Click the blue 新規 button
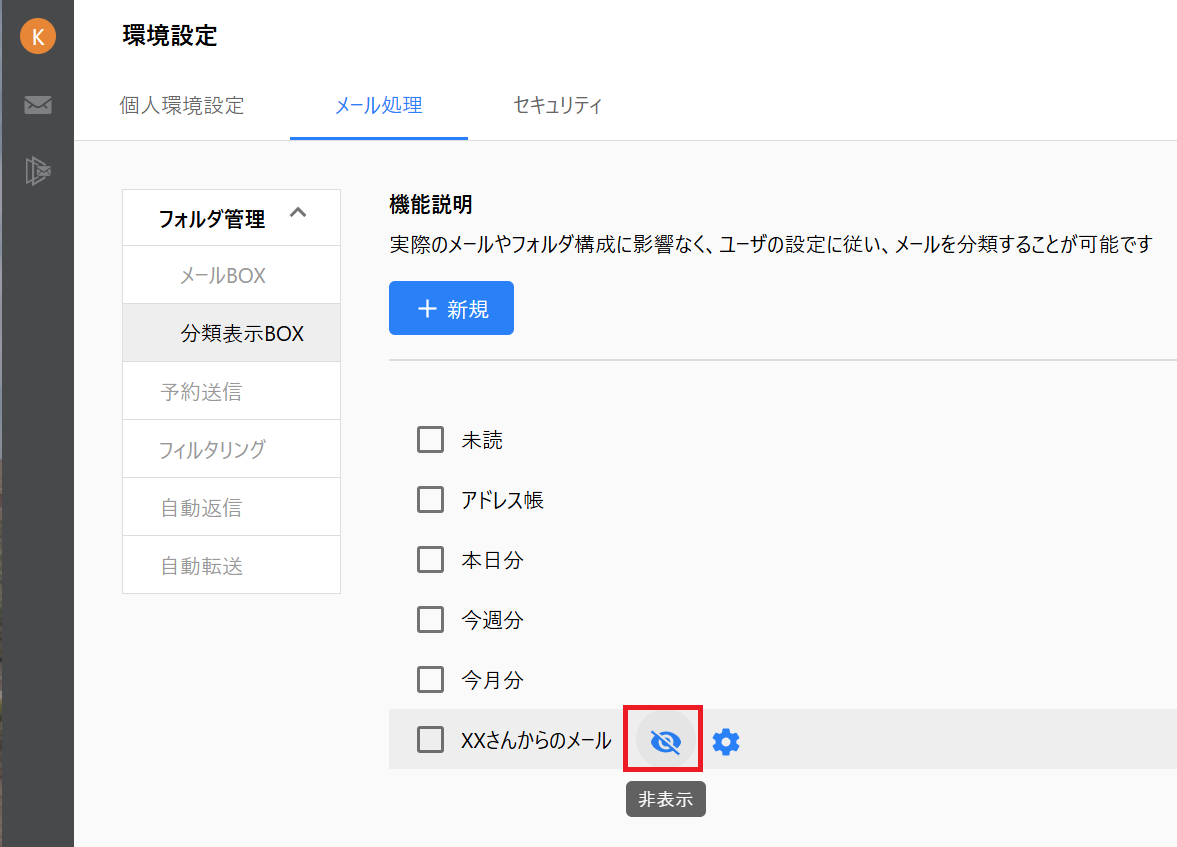Viewport: 1177px width, 847px height. (451, 308)
